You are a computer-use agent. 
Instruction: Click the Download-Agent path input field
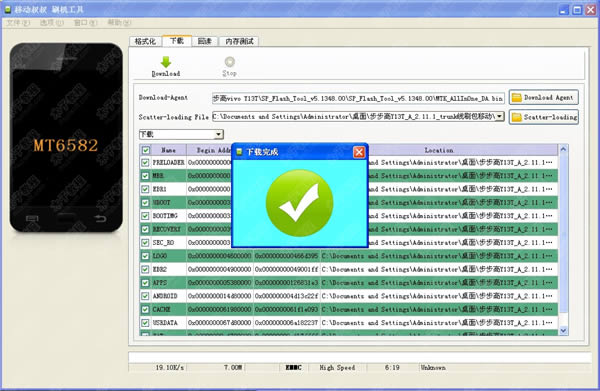358,98
